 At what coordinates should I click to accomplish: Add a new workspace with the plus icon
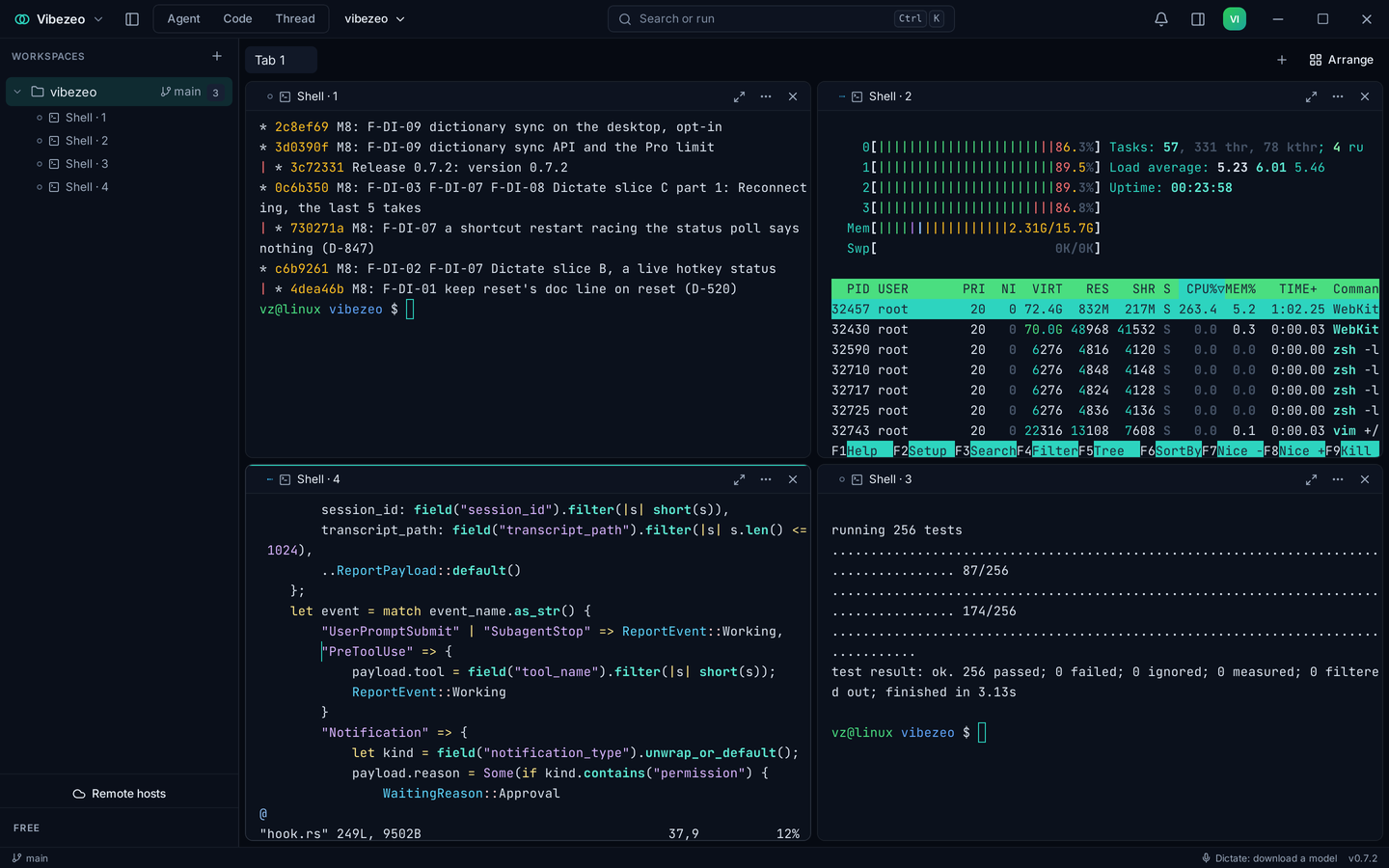(217, 56)
